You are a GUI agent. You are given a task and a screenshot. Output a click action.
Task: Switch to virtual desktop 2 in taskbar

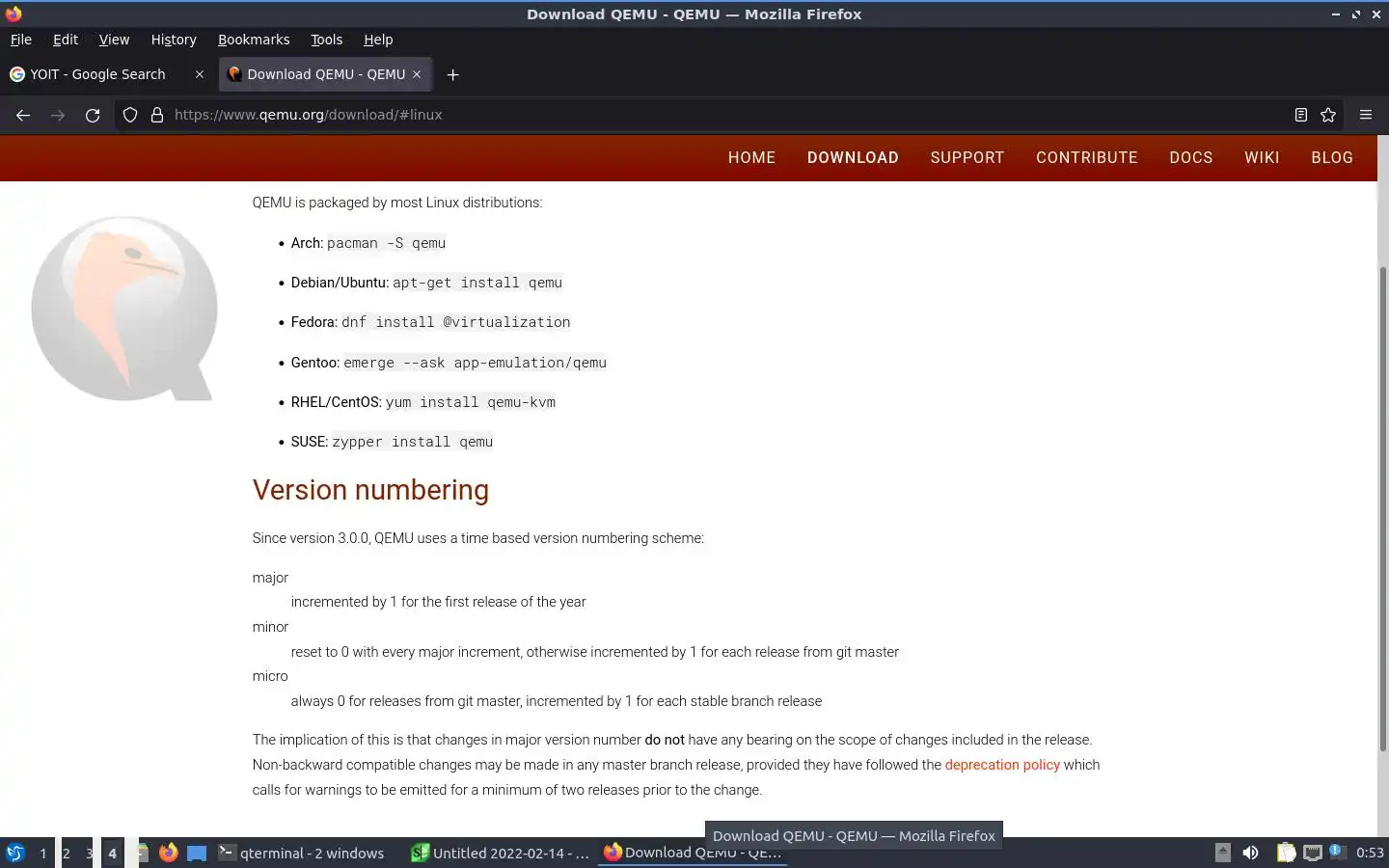point(67,853)
